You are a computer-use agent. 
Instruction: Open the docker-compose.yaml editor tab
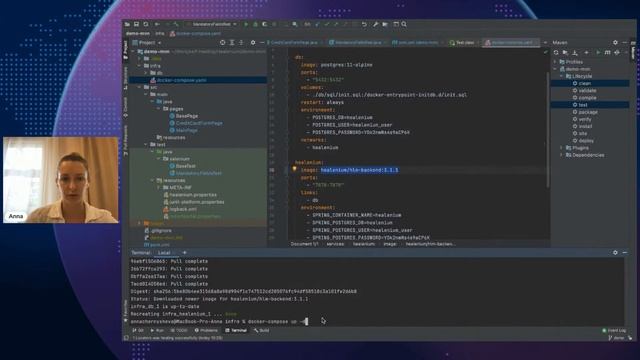coord(511,42)
